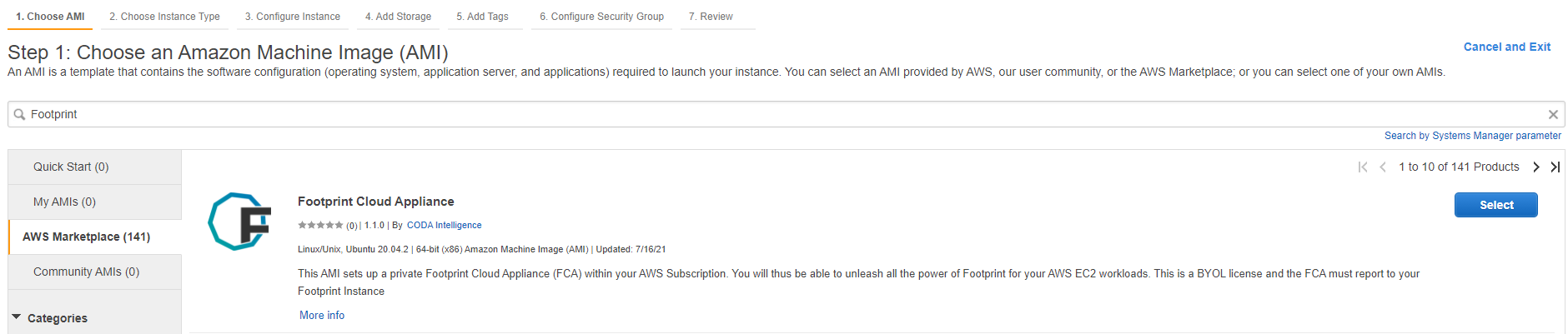The height and width of the screenshot is (334, 1568).
Task: Select AWS Marketplace (141) in the sidebar
Action: (x=94, y=237)
